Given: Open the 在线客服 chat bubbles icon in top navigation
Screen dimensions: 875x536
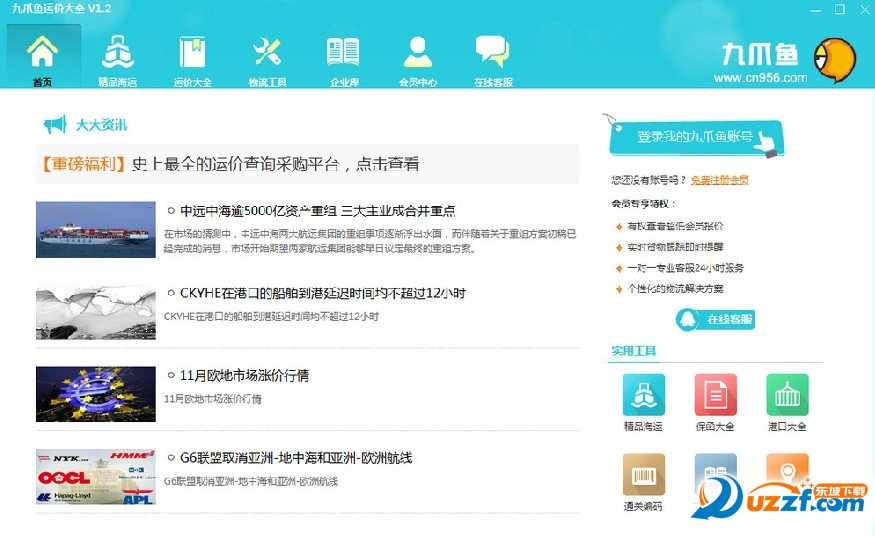Looking at the screenshot, I should point(493,52).
